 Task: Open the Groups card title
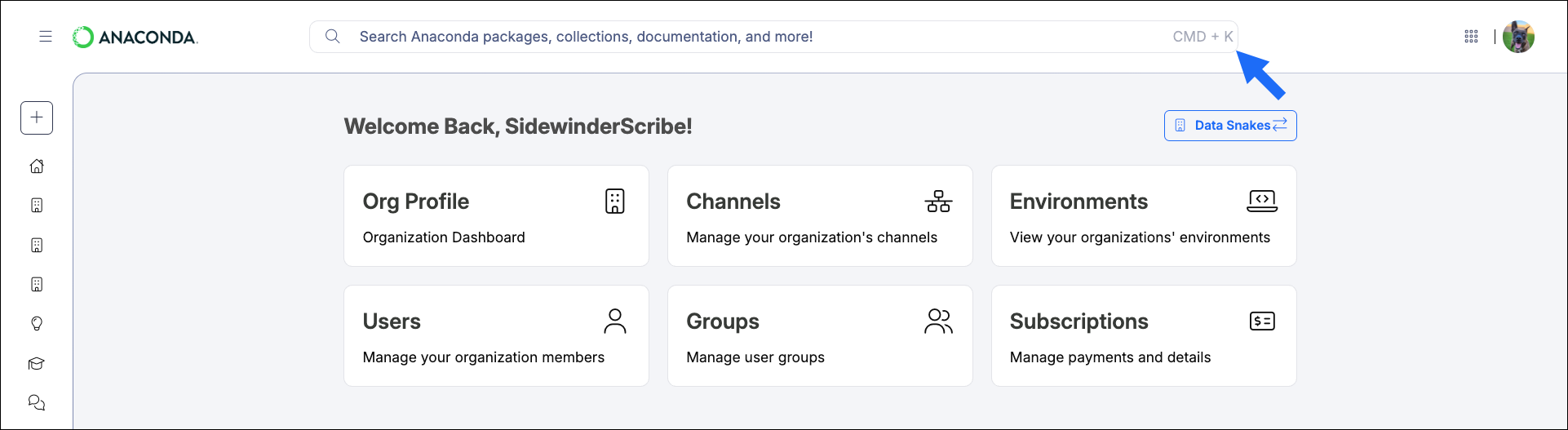tap(723, 321)
